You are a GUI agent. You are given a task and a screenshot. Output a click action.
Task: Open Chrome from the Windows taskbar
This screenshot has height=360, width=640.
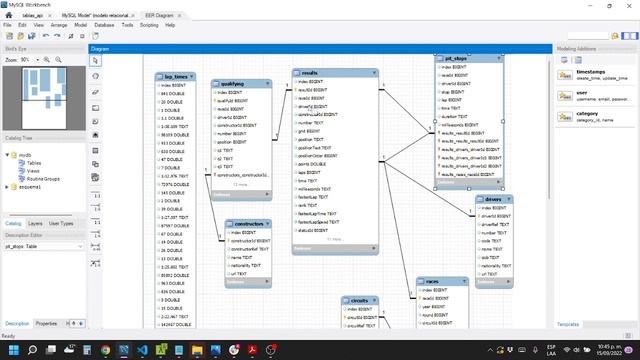click(105, 350)
